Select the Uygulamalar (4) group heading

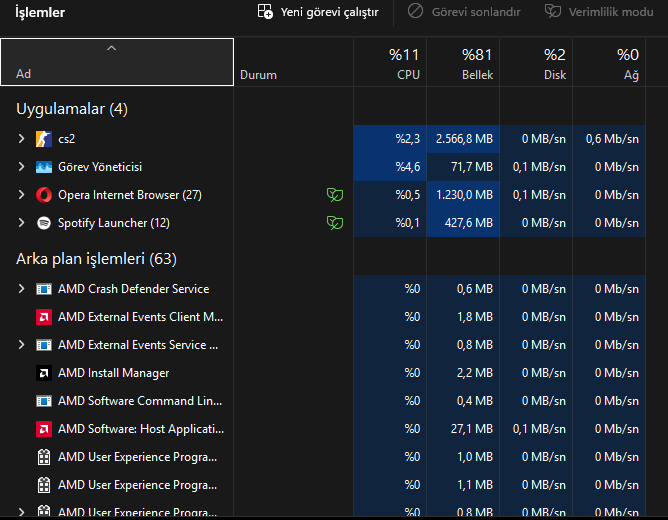[72, 109]
